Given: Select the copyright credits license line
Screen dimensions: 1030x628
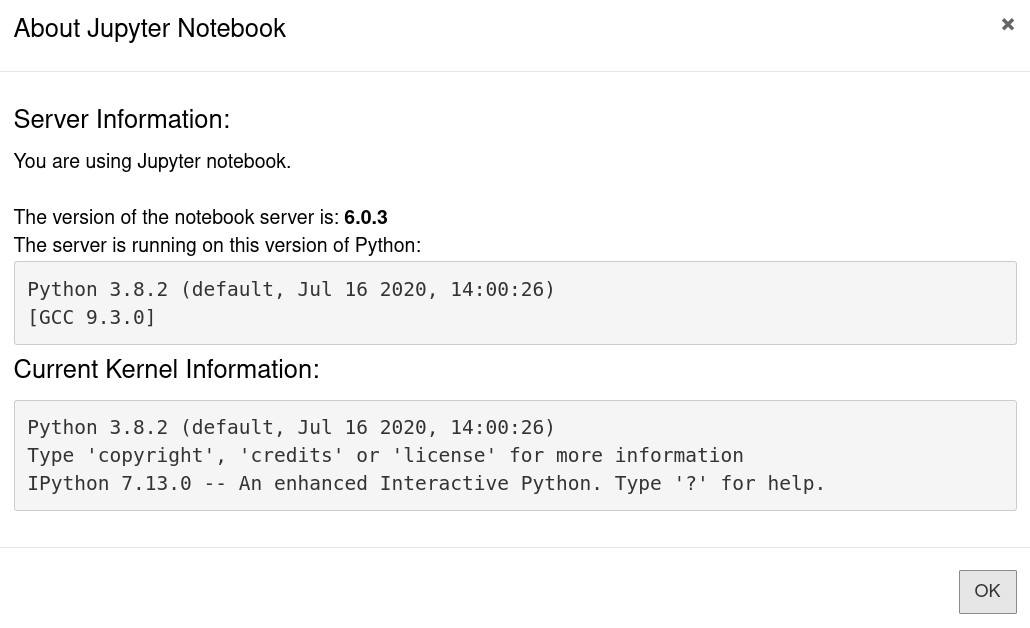Looking at the screenshot, I should click(385, 455).
